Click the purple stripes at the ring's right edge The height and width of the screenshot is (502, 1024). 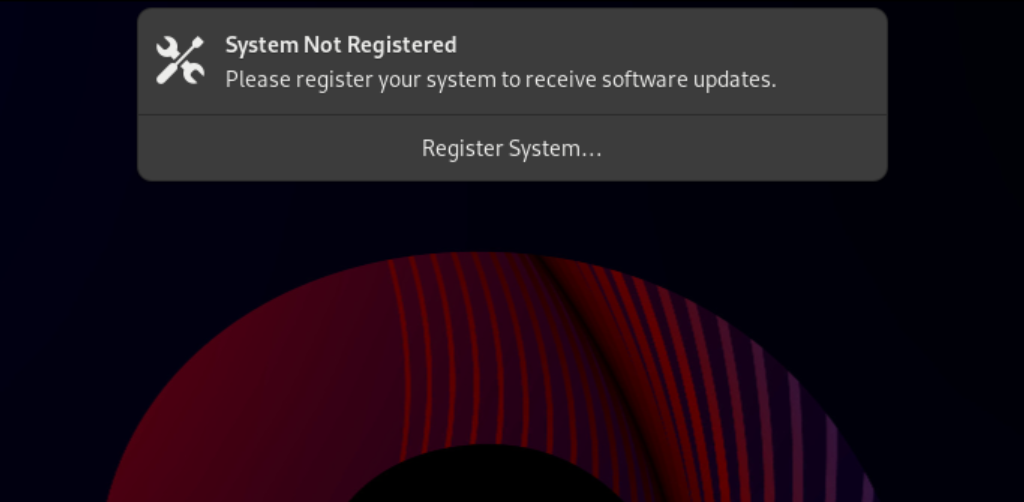pos(810,424)
